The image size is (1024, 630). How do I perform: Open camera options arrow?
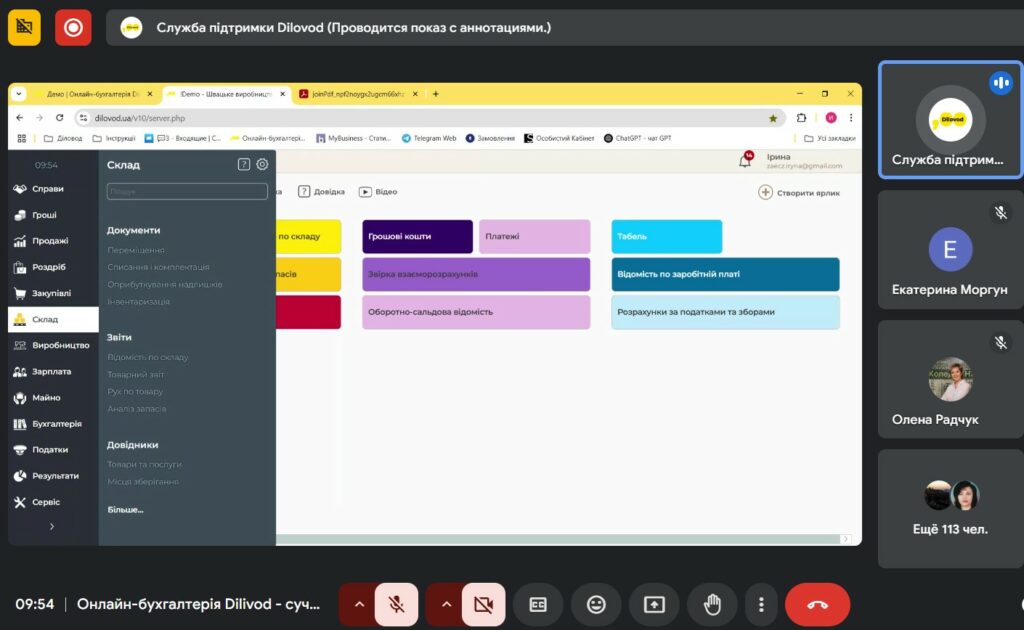[446, 605]
